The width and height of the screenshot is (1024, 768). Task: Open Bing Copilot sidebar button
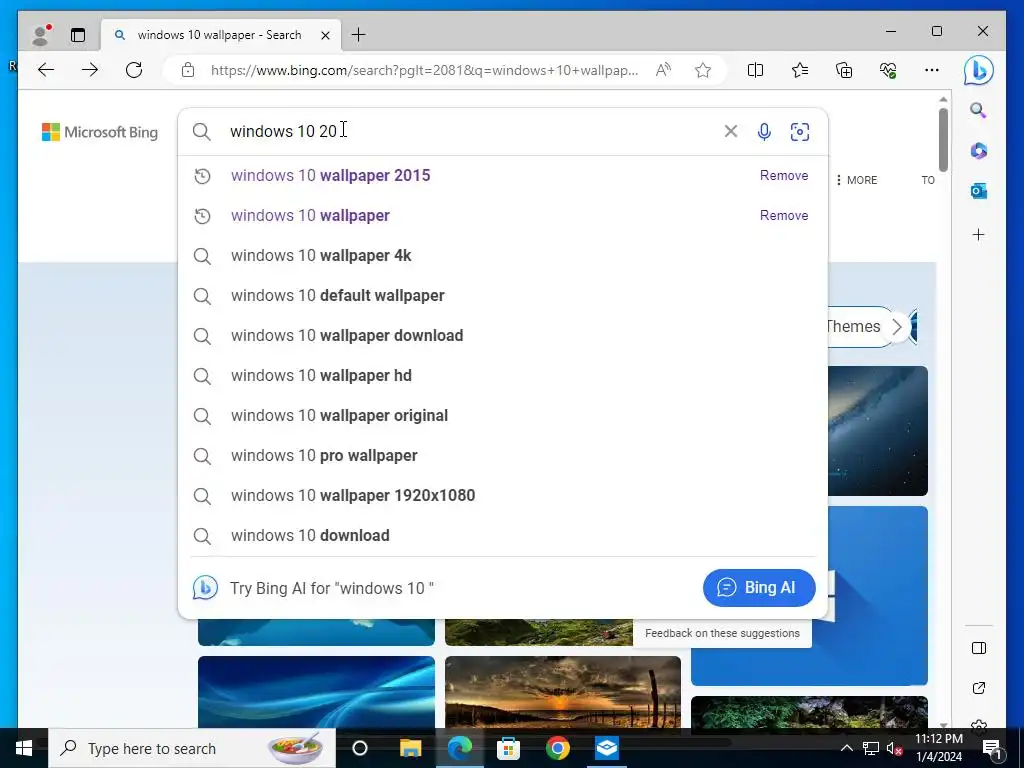click(978, 70)
